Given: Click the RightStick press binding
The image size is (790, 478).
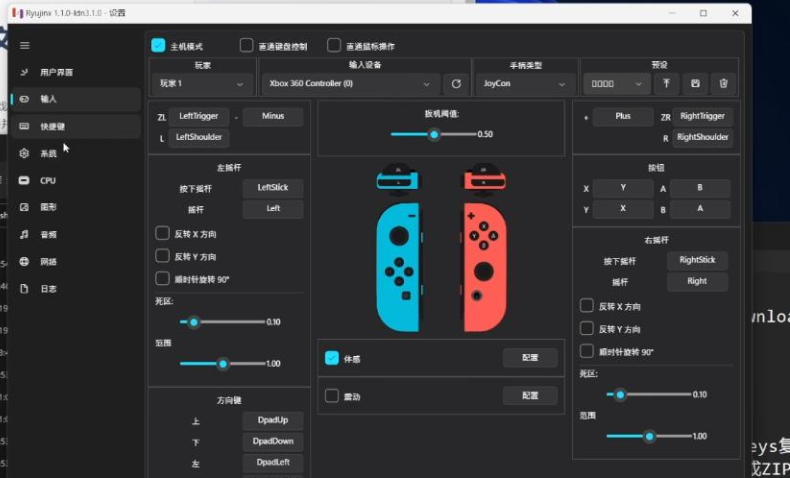Looking at the screenshot, I should pyautogui.click(x=697, y=260).
